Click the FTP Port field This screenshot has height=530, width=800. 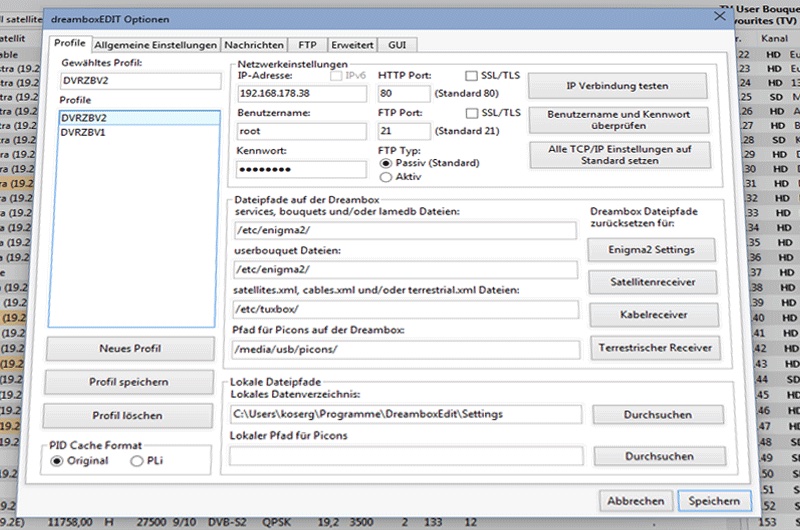pos(405,131)
